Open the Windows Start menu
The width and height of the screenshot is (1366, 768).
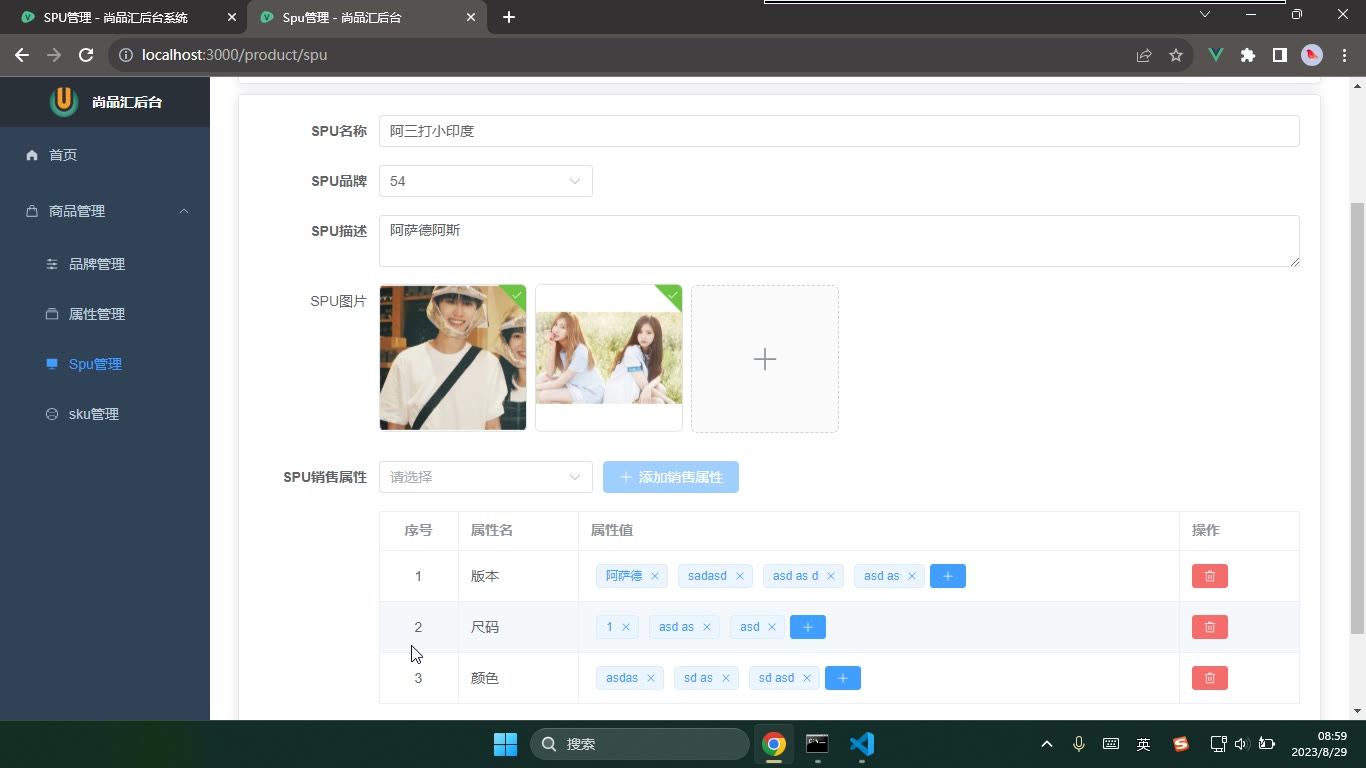click(x=506, y=744)
